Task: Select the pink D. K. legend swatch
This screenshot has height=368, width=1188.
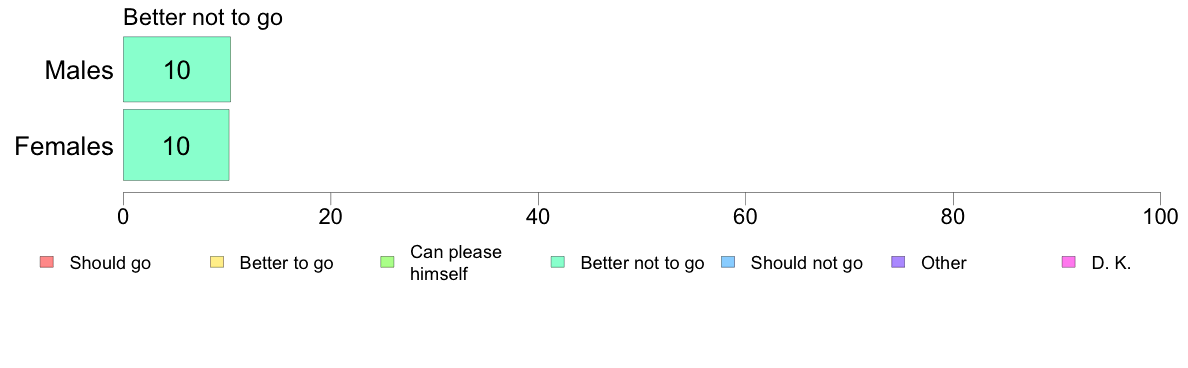Action: [x=1069, y=263]
